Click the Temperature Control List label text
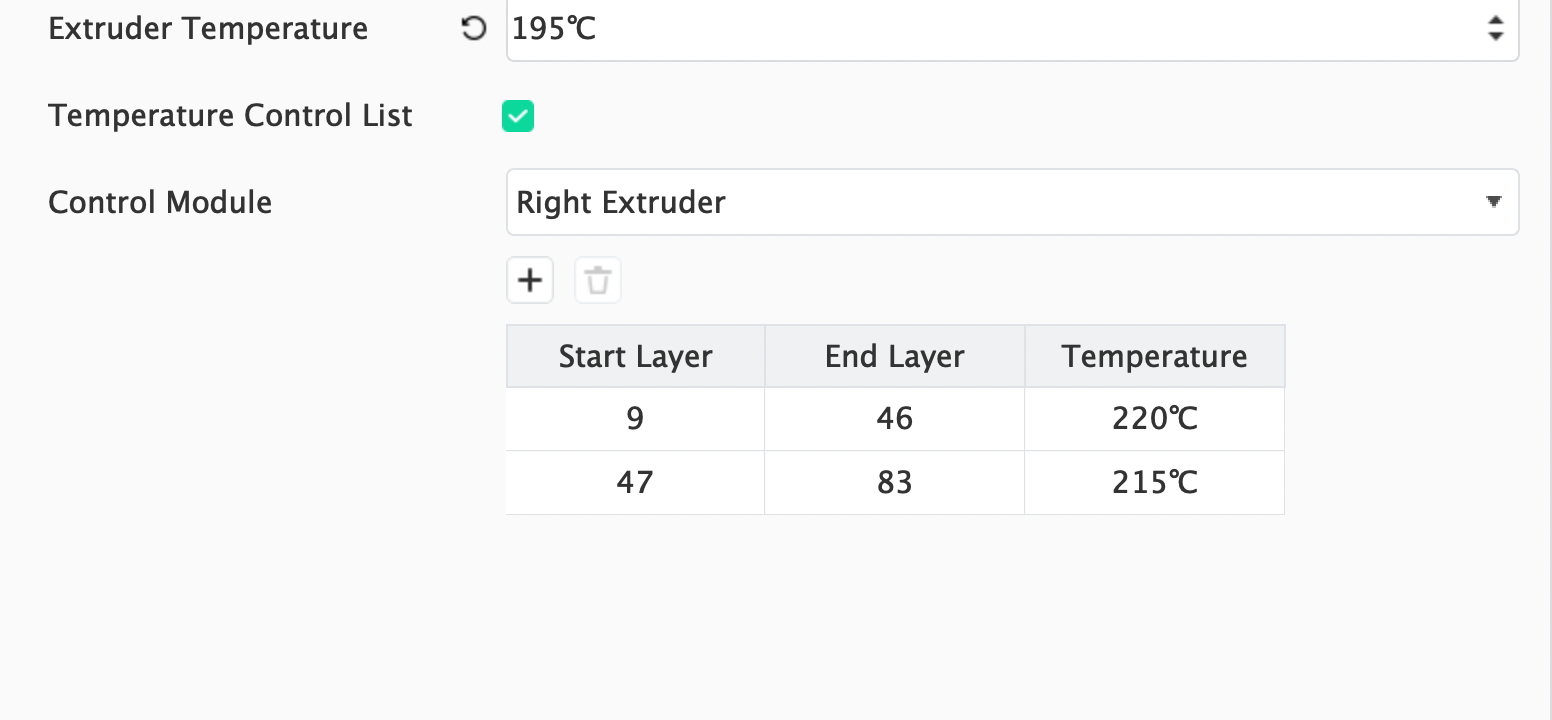Image resolution: width=1552 pixels, height=720 pixels. [230, 116]
